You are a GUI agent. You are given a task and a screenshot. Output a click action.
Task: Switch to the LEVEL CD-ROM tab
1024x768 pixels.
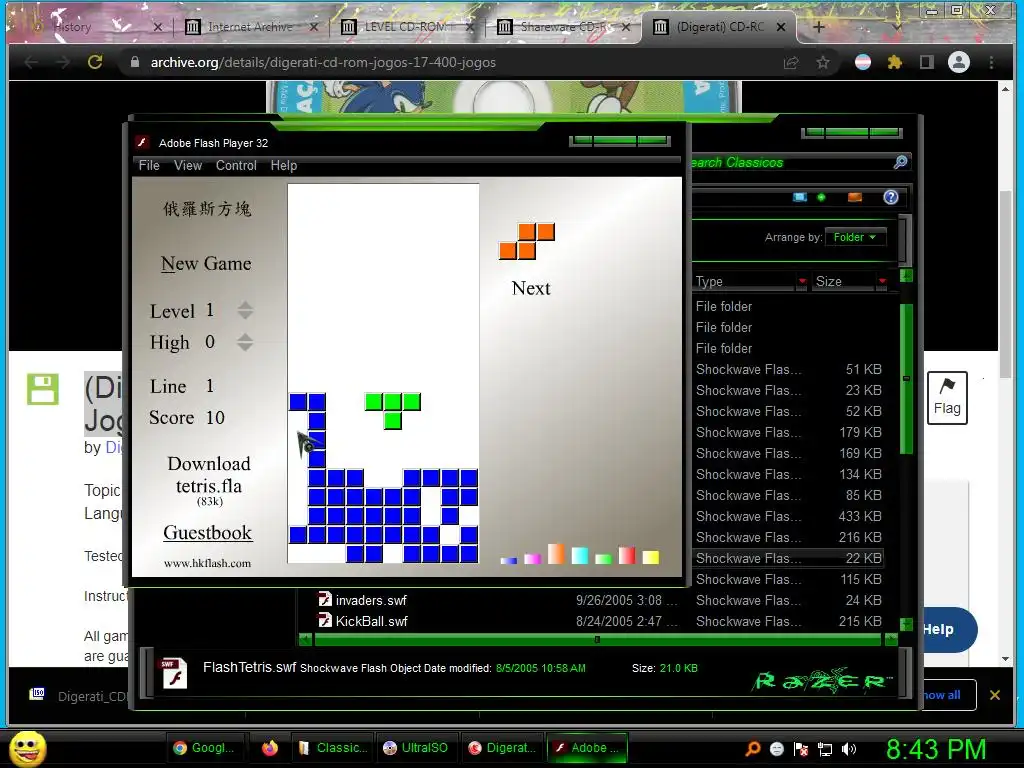tap(405, 27)
